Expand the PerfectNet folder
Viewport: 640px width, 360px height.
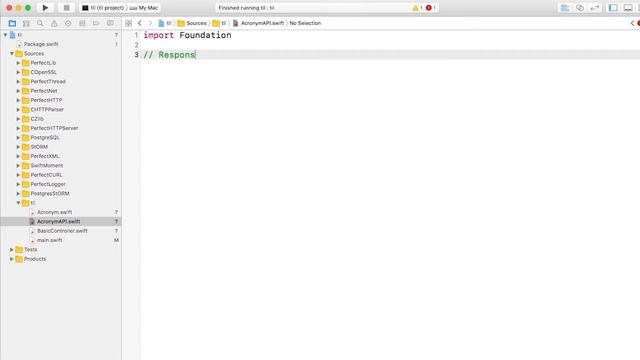(18, 91)
